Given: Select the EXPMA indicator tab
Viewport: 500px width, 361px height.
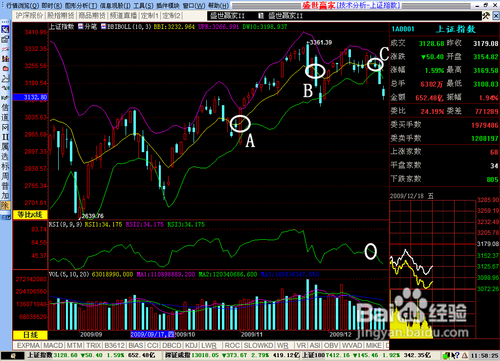Looking at the screenshot, I should click(28, 346).
